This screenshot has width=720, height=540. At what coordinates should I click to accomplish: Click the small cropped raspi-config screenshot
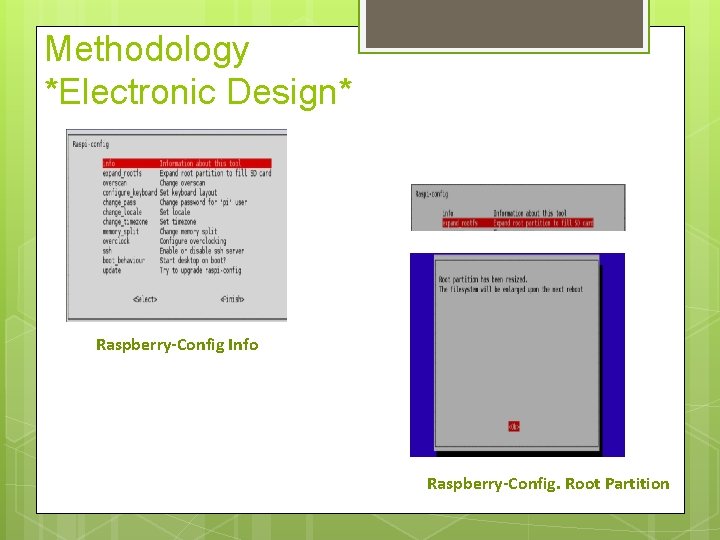518,208
